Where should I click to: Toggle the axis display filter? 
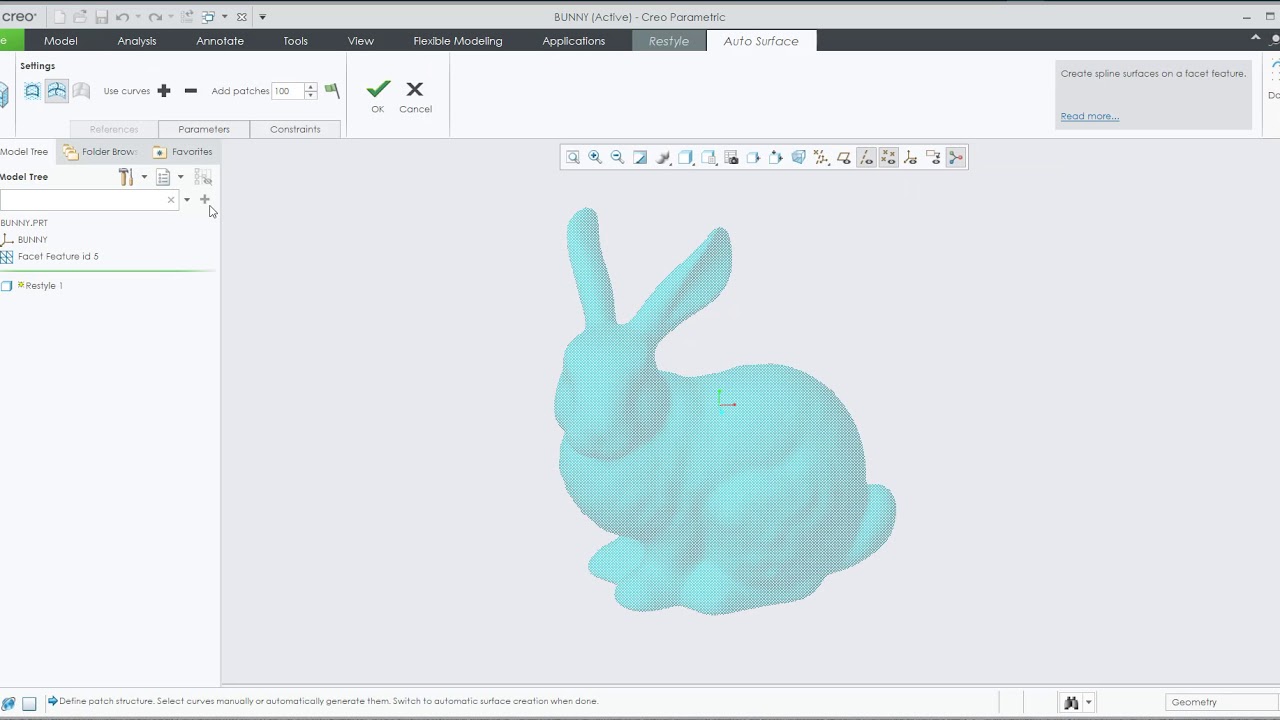866,158
